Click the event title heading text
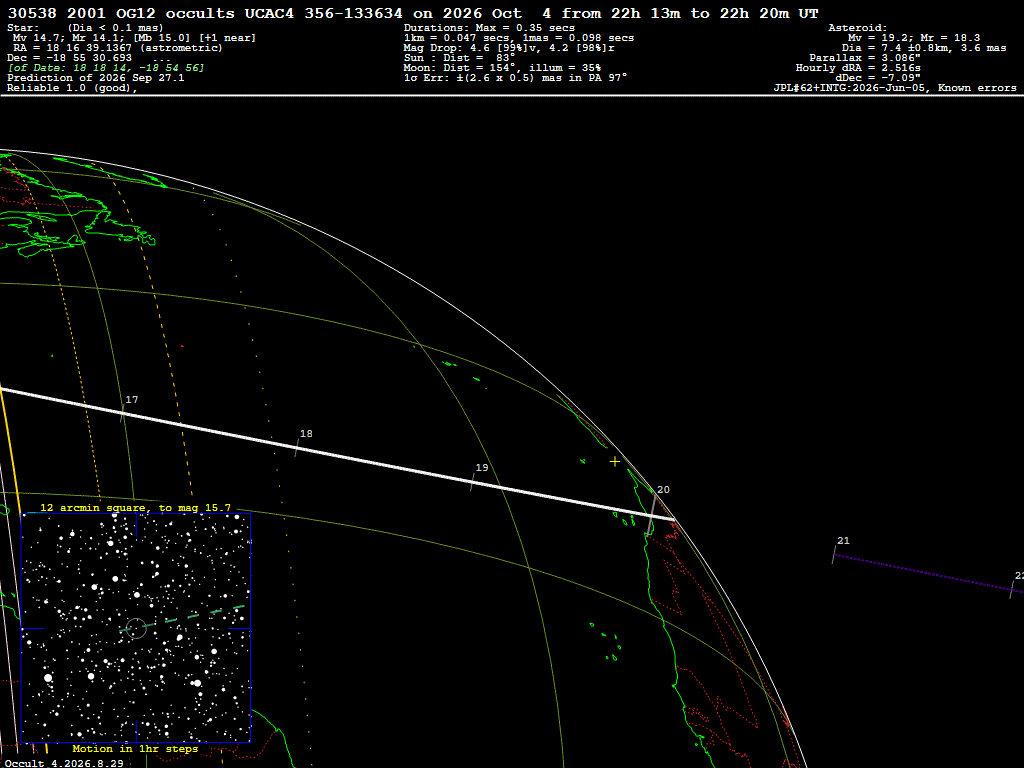This screenshot has height=768, width=1024. click(413, 13)
